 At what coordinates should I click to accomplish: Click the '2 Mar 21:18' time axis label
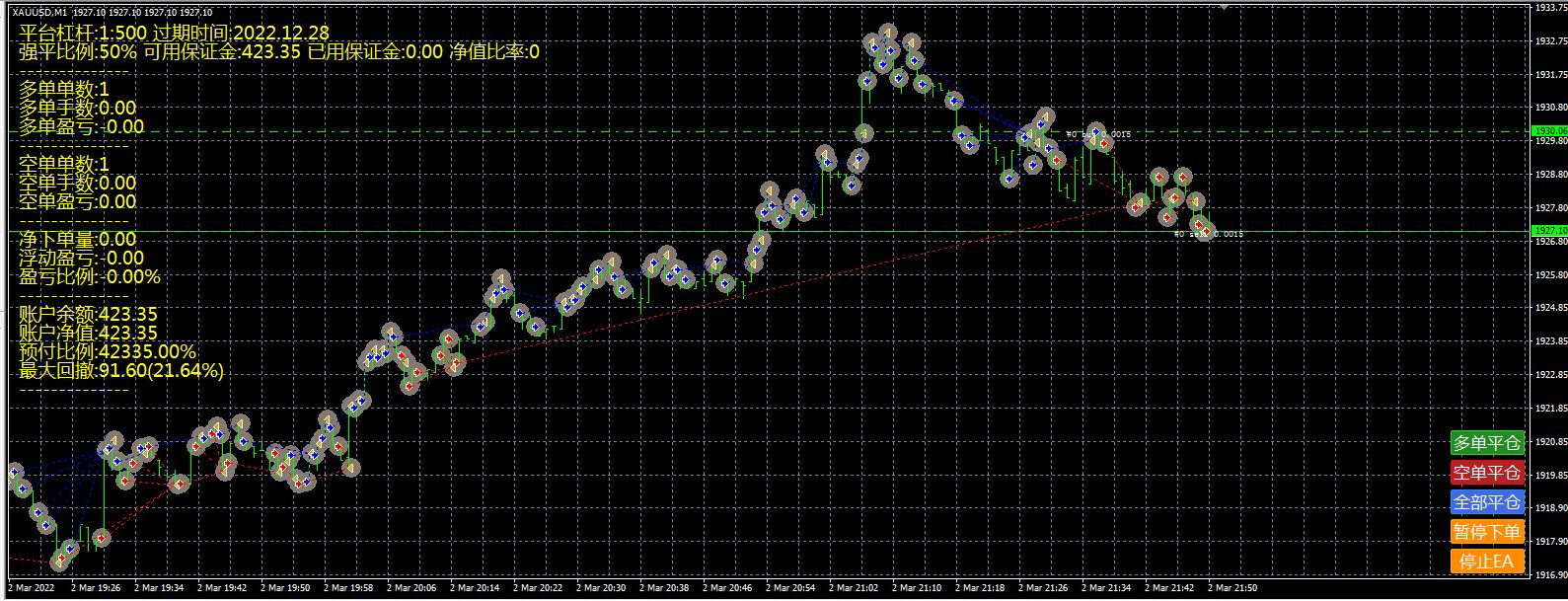(979, 587)
